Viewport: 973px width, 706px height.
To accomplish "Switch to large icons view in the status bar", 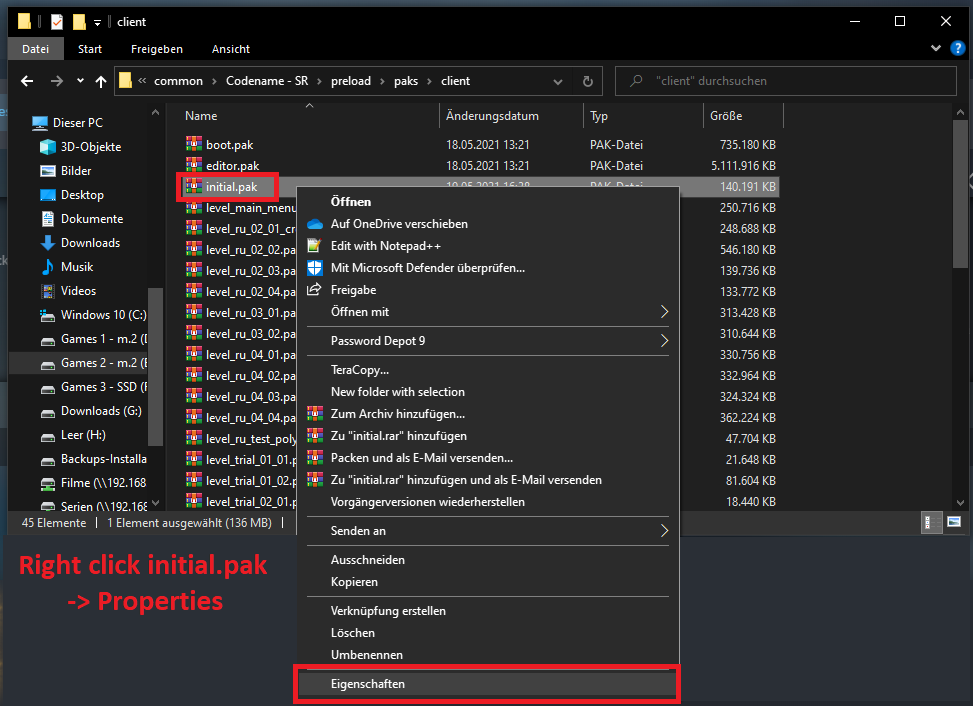I will click(x=953, y=522).
